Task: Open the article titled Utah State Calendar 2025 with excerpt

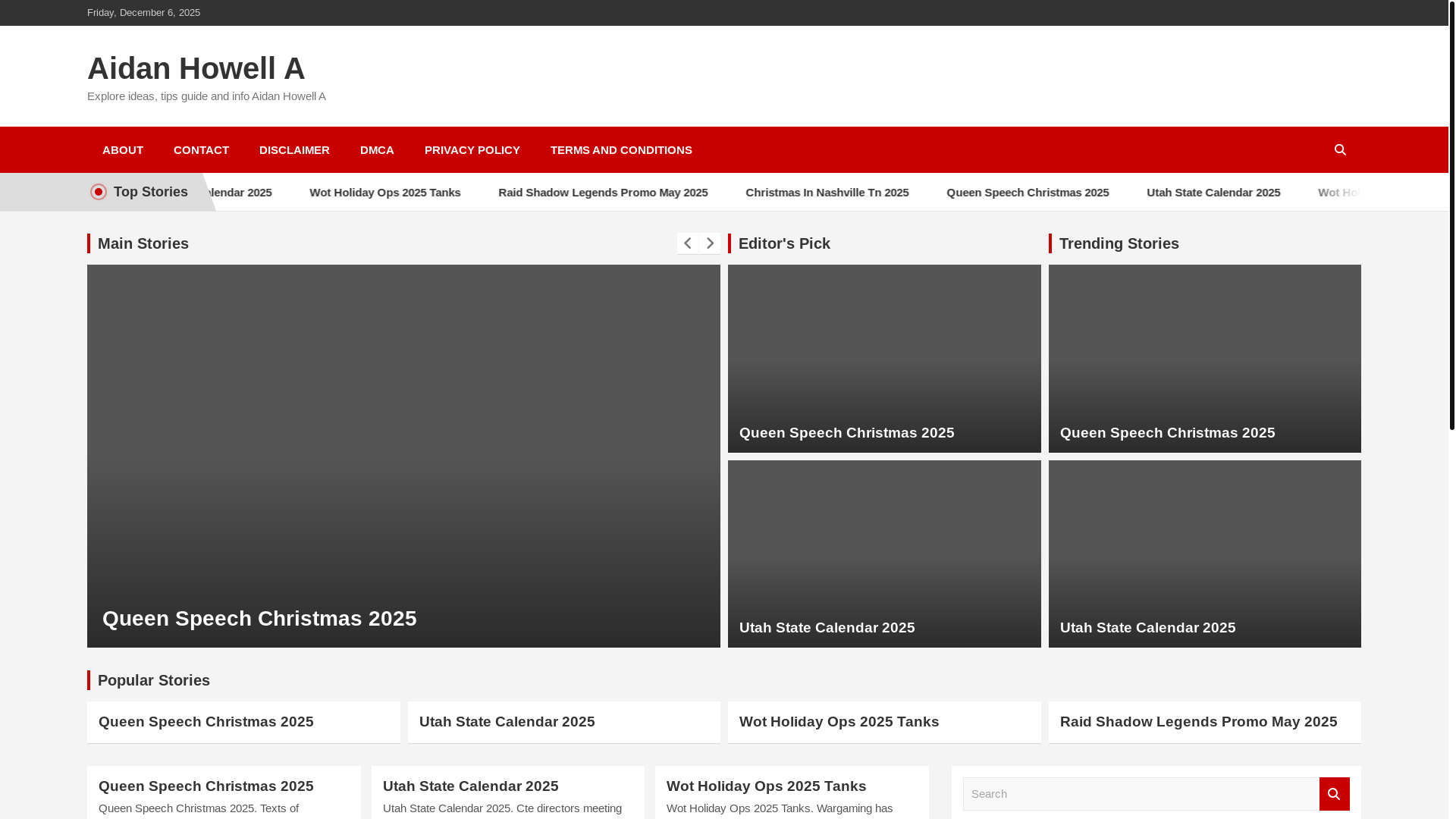Action: (x=470, y=786)
